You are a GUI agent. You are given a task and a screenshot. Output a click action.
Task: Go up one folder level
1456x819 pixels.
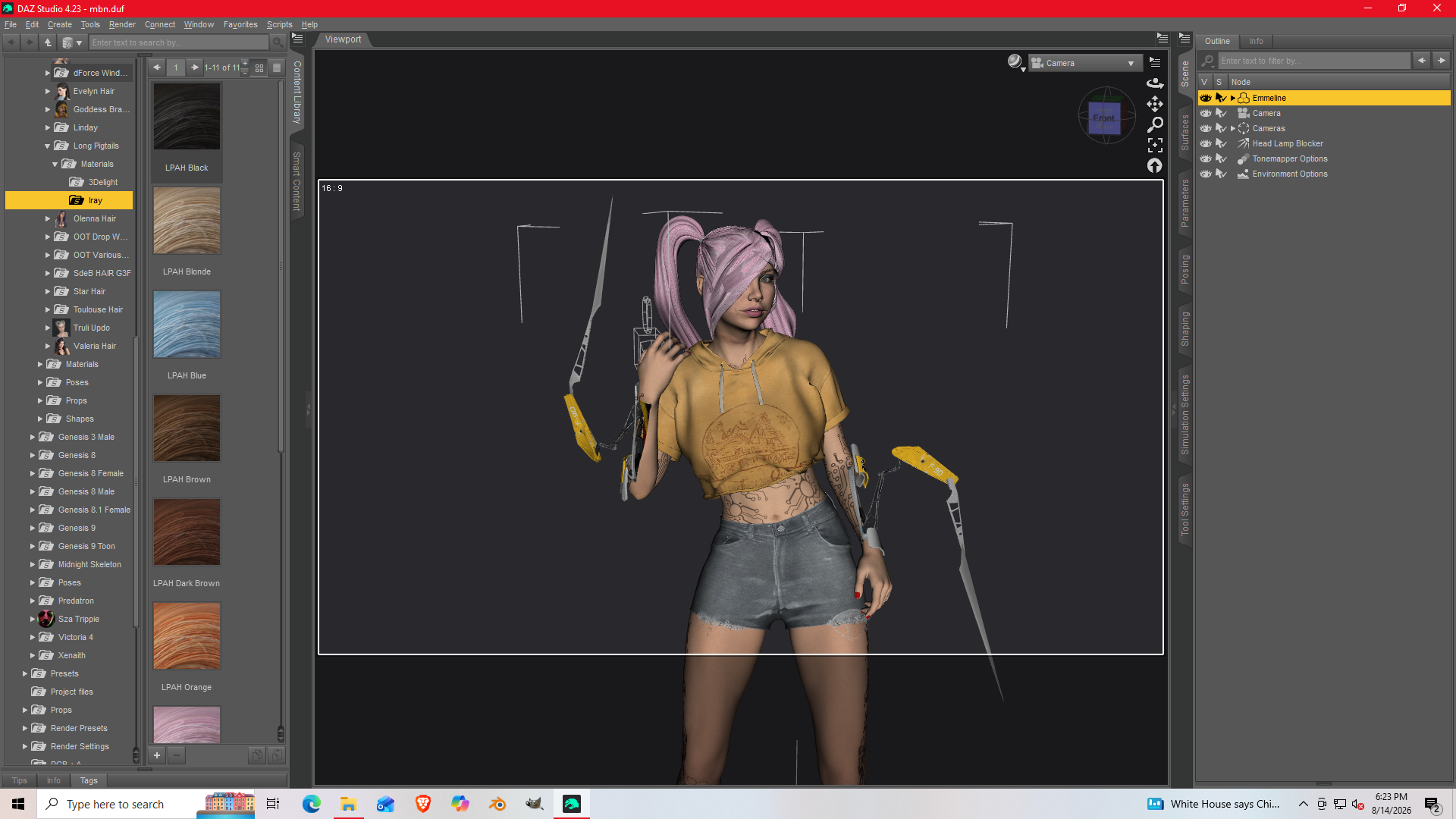click(x=48, y=42)
